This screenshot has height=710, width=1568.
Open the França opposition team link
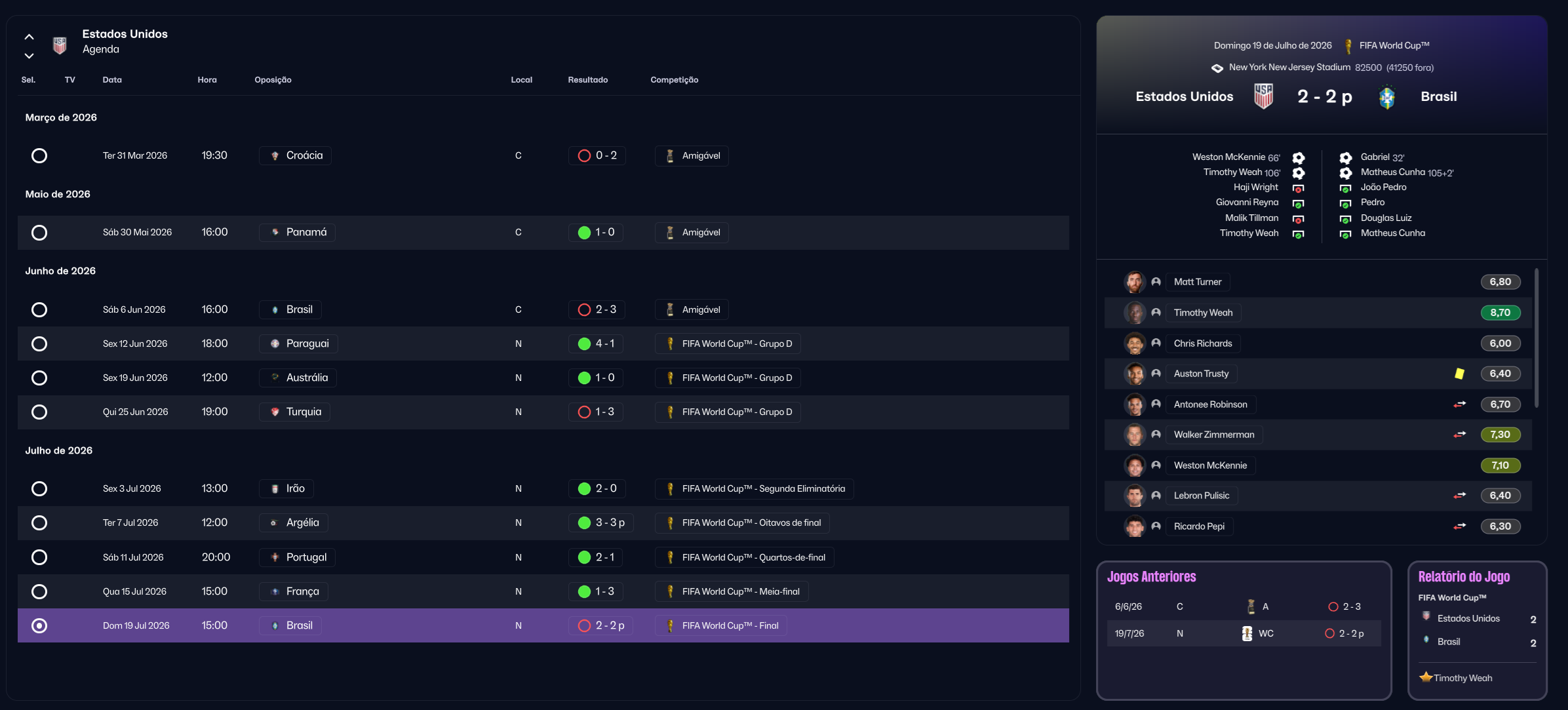(x=294, y=591)
